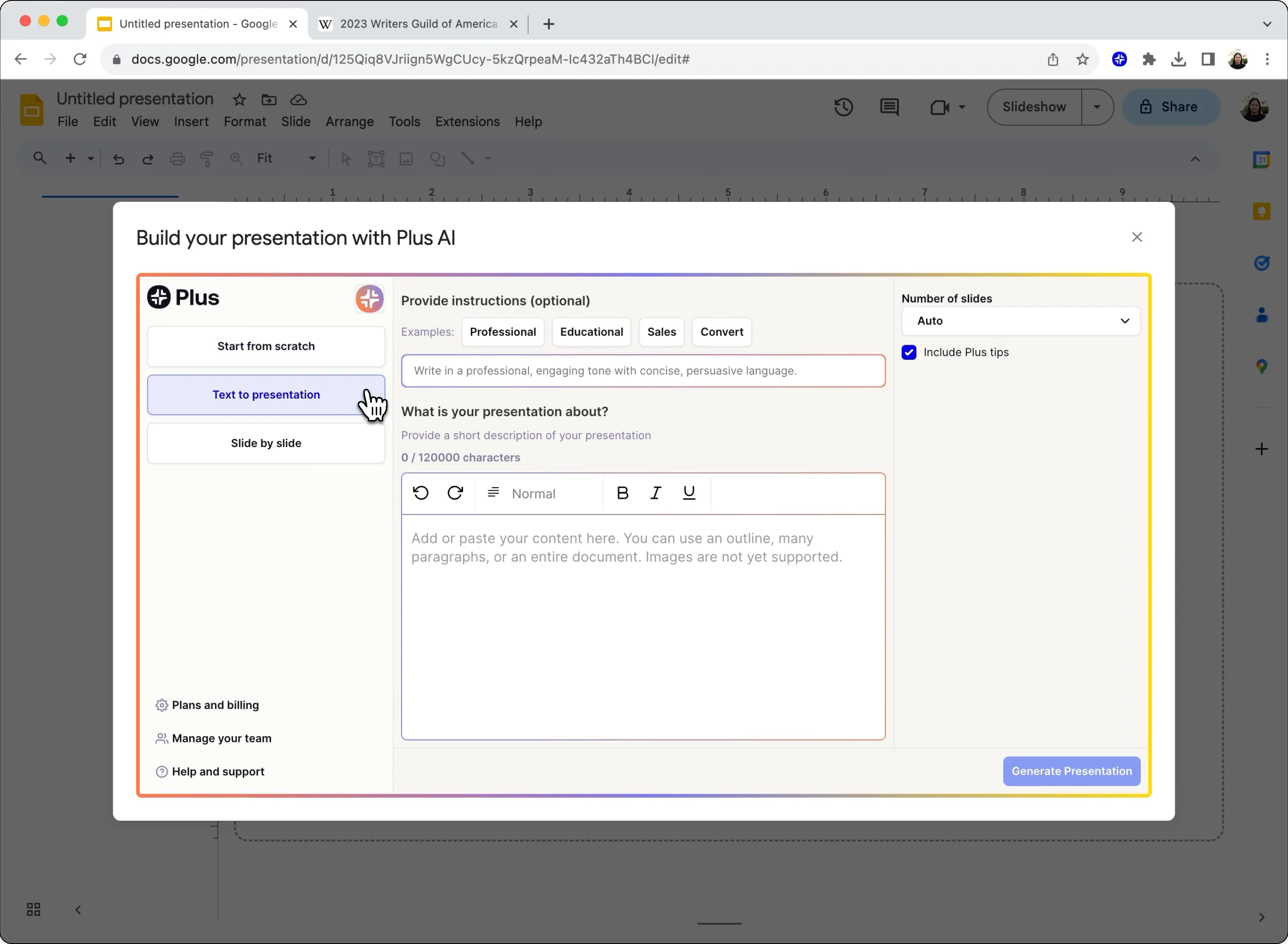Click the Bold formatting icon in the editor
The height and width of the screenshot is (944, 1288).
click(x=623, y=493)
